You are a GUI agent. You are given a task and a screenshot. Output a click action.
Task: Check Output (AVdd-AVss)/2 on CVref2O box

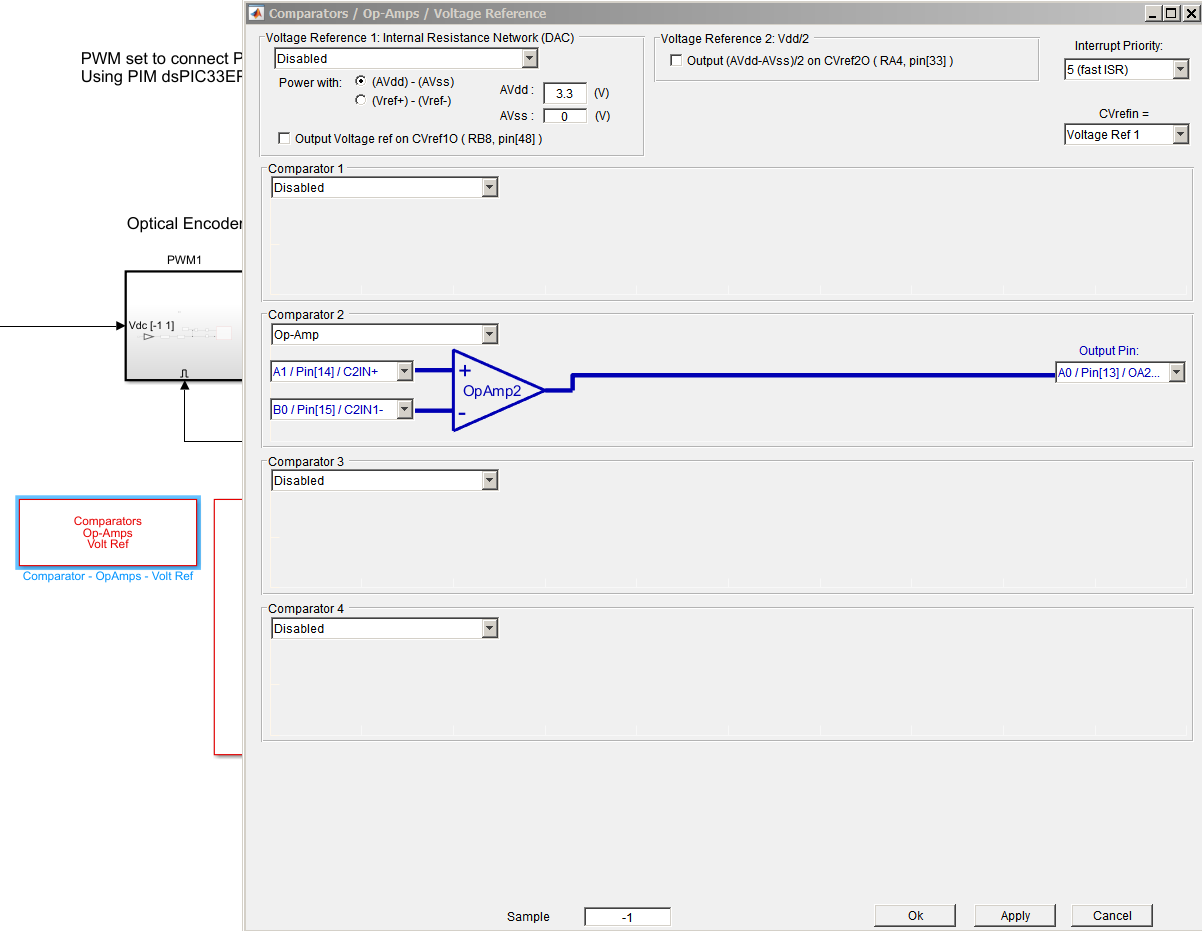tap(676, 61)
